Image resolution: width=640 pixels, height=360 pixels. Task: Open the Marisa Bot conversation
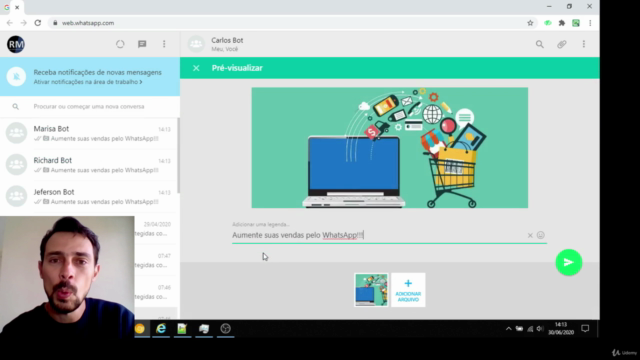click(89, 133)
